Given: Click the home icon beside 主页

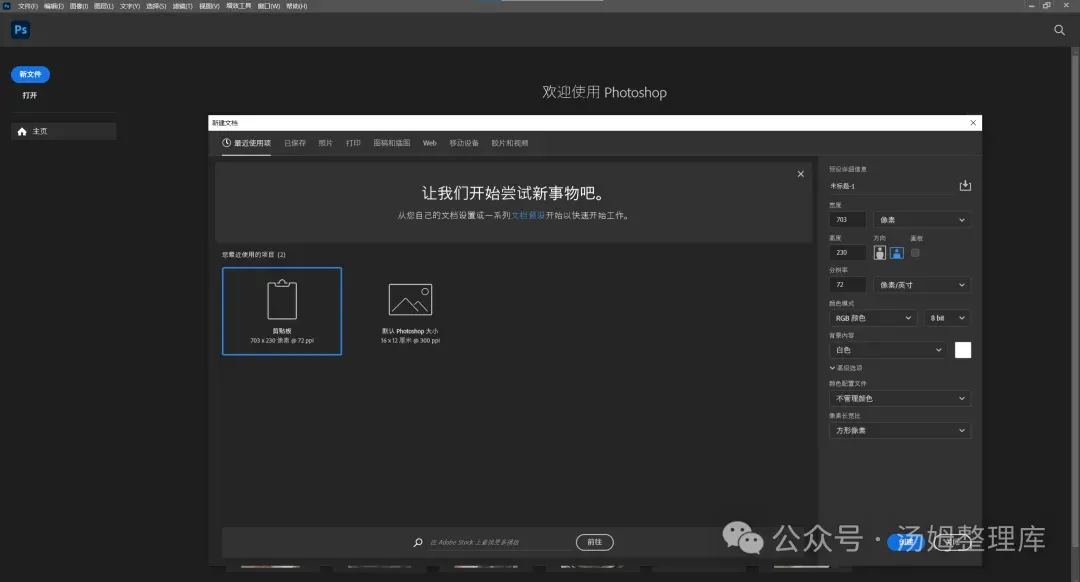Looking at the screenshot, I should point(22,132).
